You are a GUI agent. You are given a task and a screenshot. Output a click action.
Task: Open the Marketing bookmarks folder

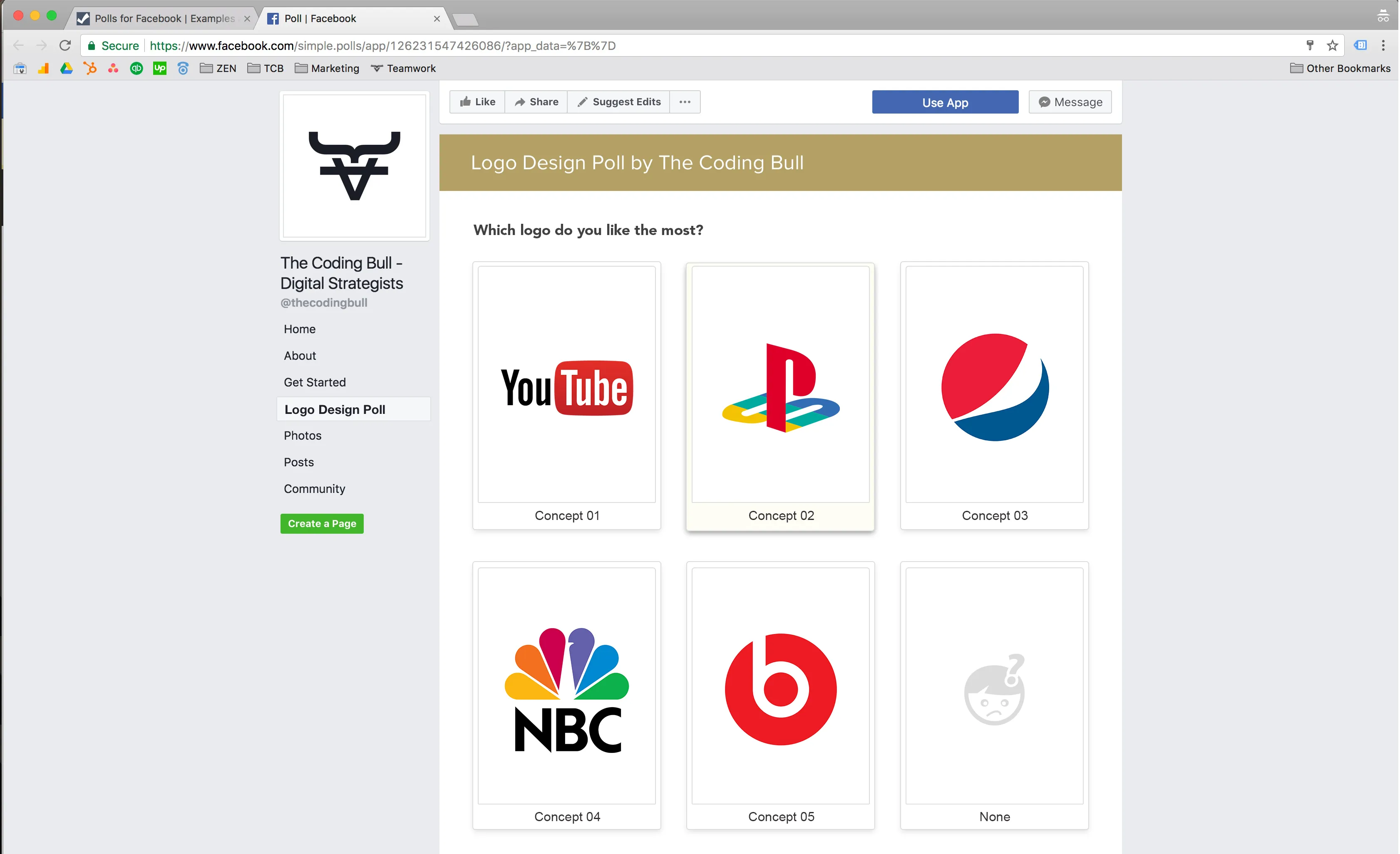(x=327, y=68)
